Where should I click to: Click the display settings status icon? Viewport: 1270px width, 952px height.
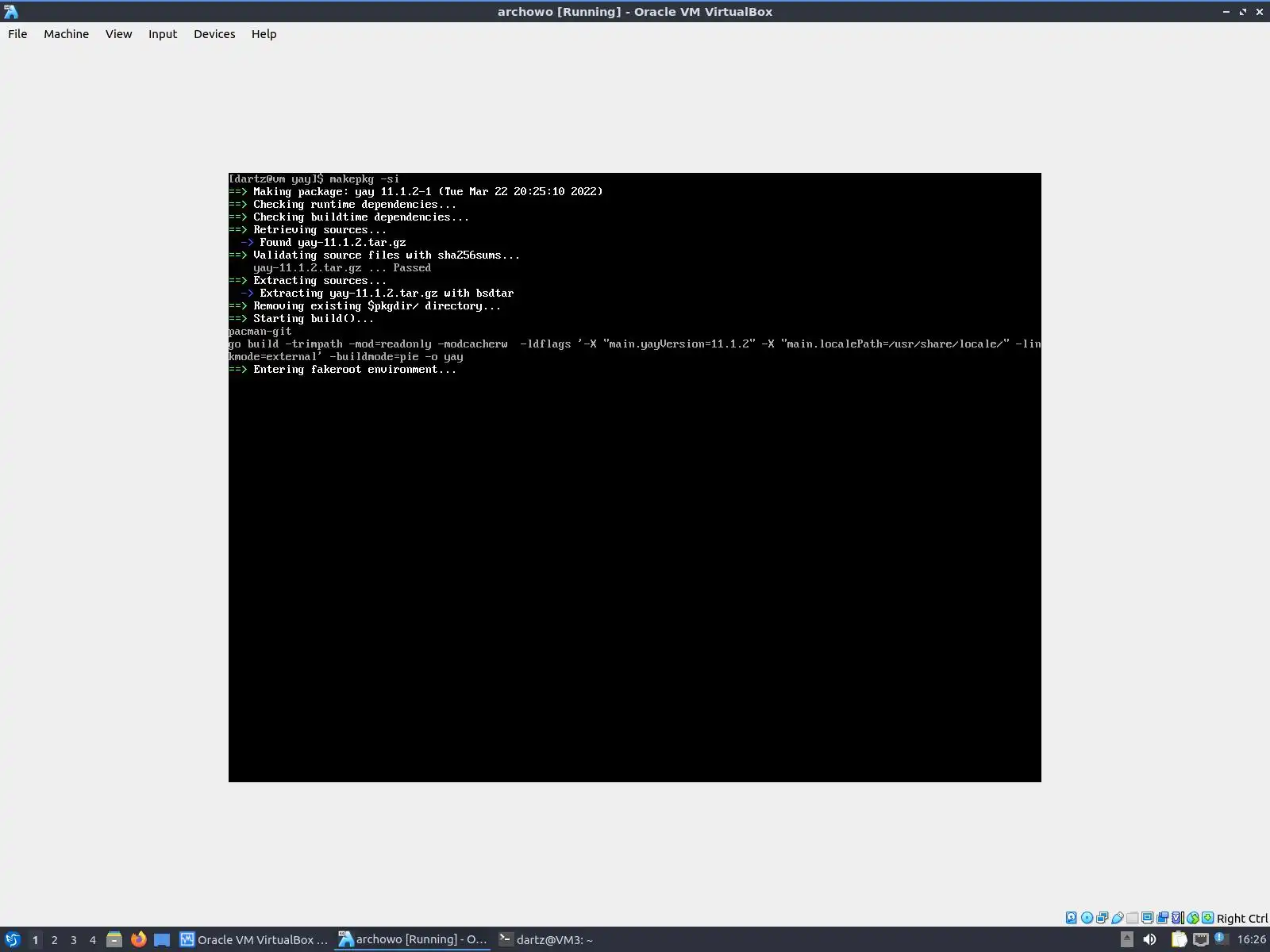tap(1147, 918)
